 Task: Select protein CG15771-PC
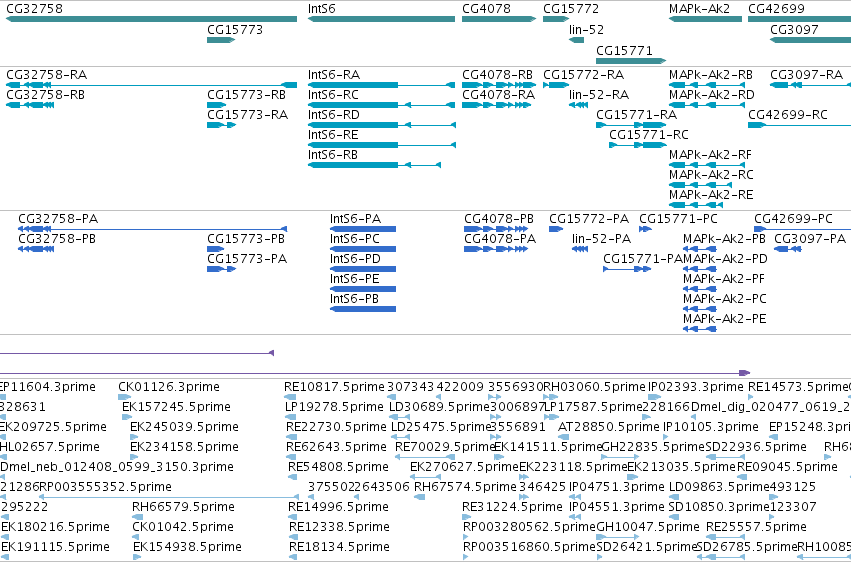pos(678,219)
